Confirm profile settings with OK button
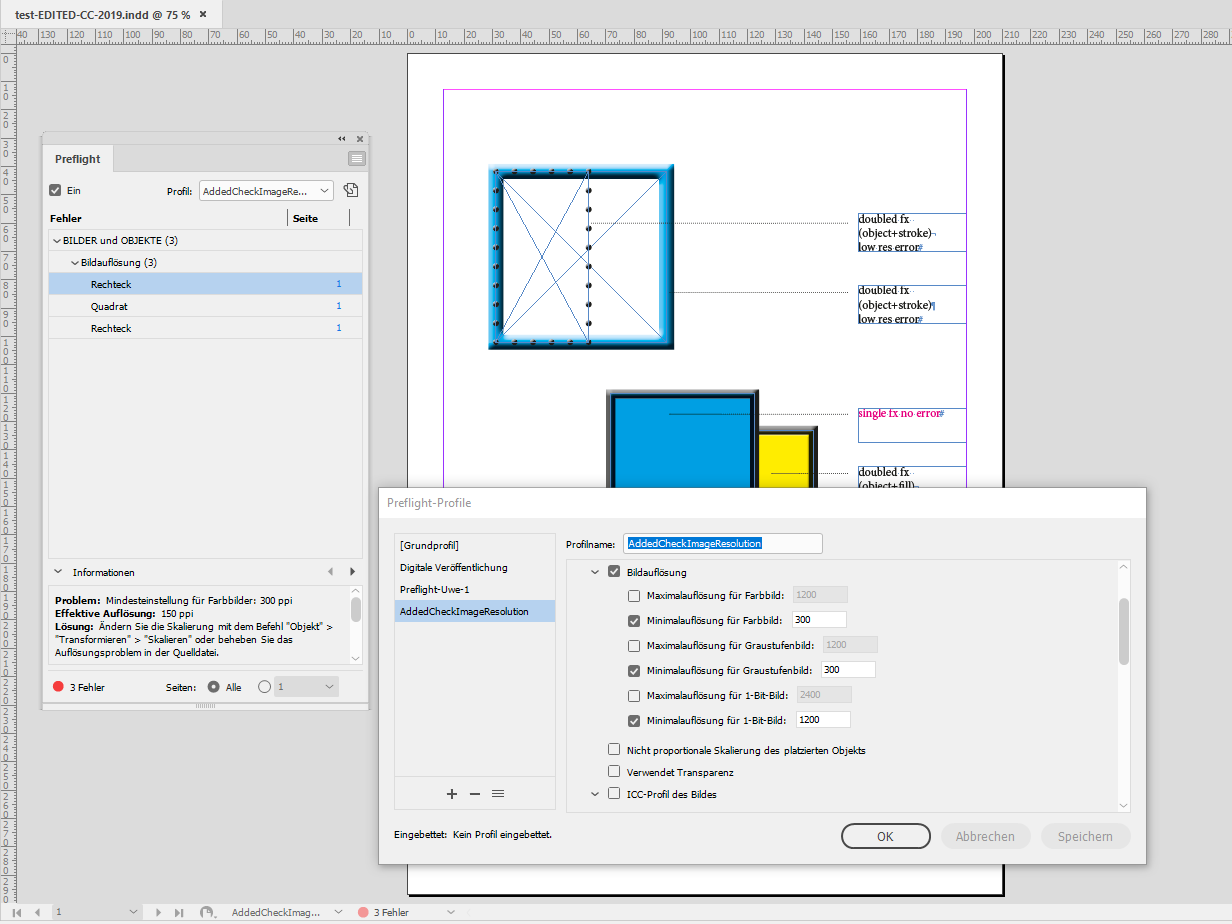 coord(885,836)
